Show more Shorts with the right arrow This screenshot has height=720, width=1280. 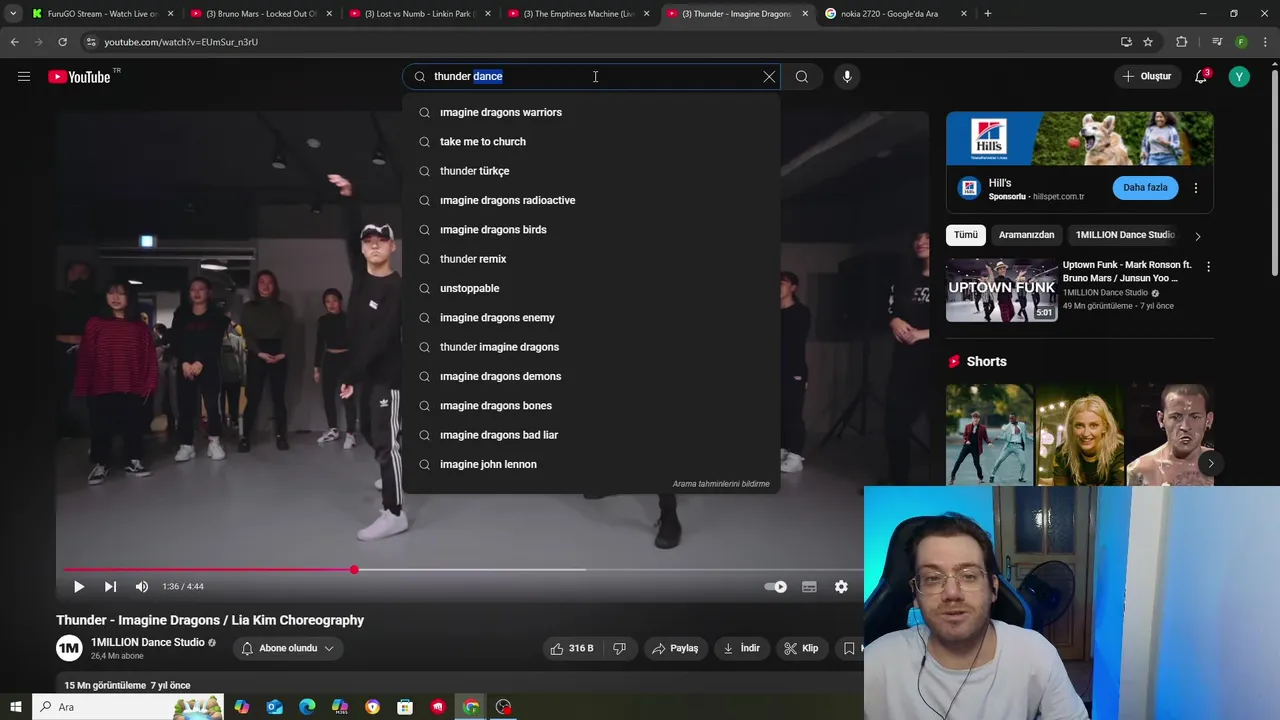coord(1210,463)
